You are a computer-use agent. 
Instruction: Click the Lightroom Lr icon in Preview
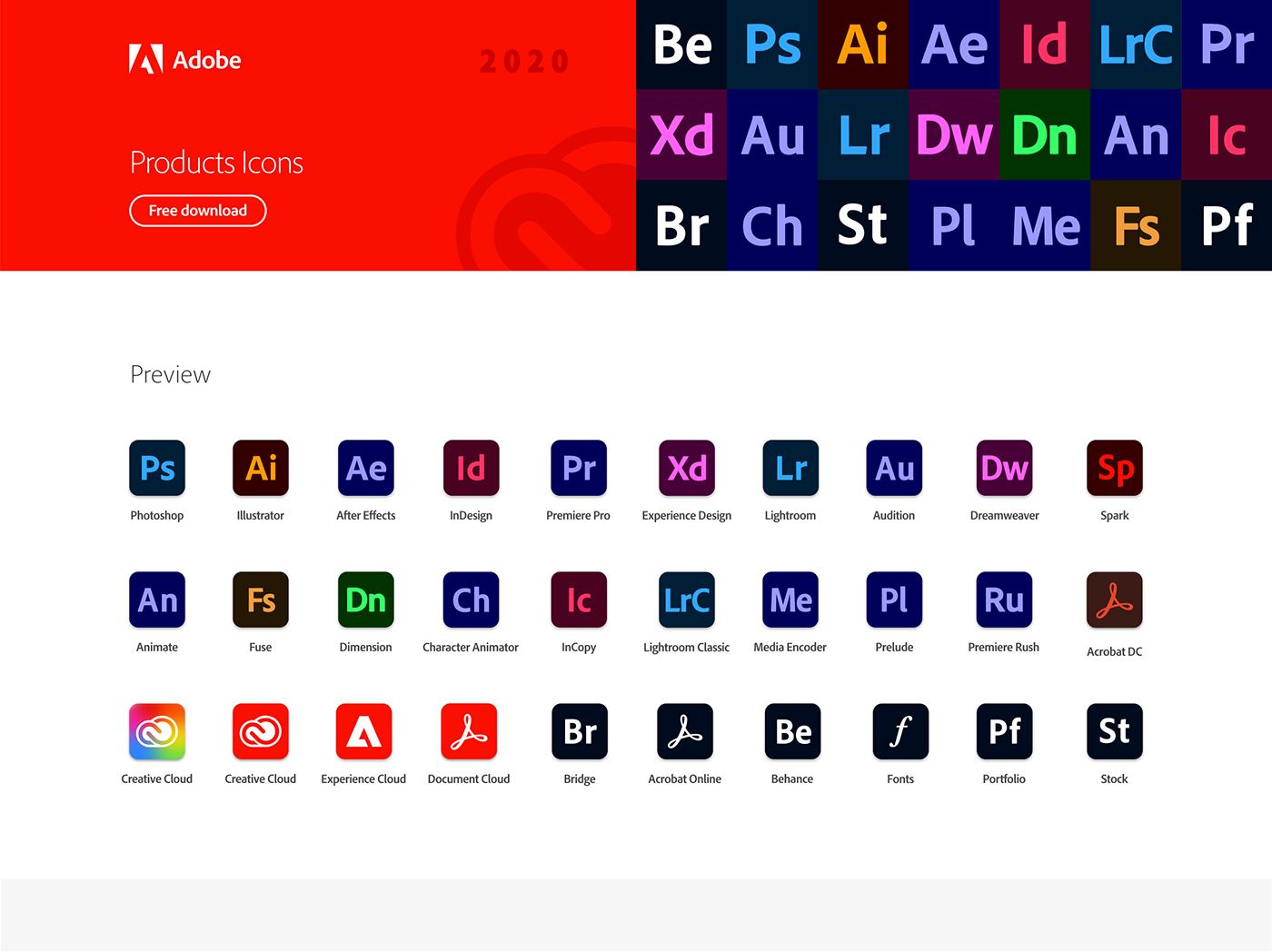pos(790,468)
